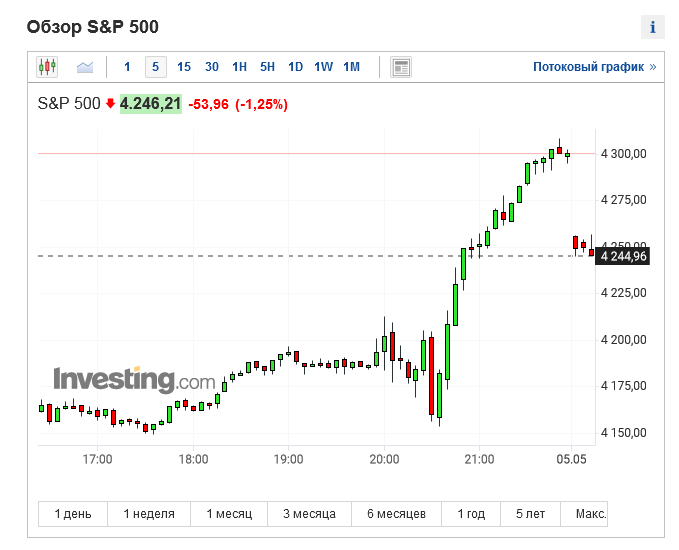Select the 1 месяц range tab
The image size is (679, 550).
229,514
